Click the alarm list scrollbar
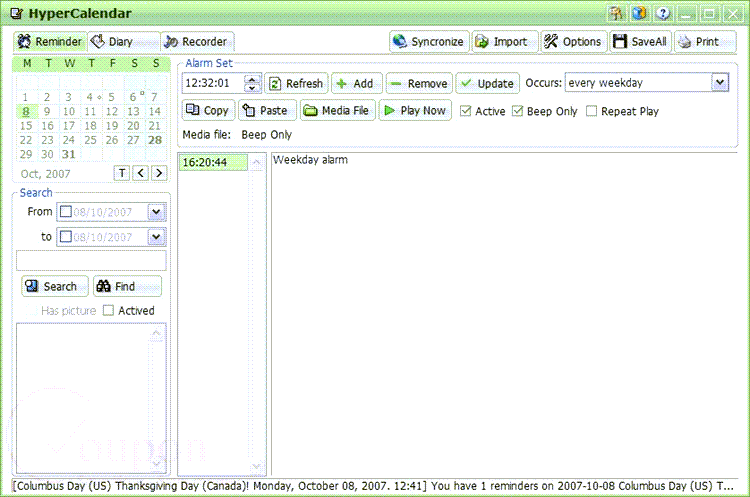Image resolution: width=750 pixels, height=497 pixels. 257,314
